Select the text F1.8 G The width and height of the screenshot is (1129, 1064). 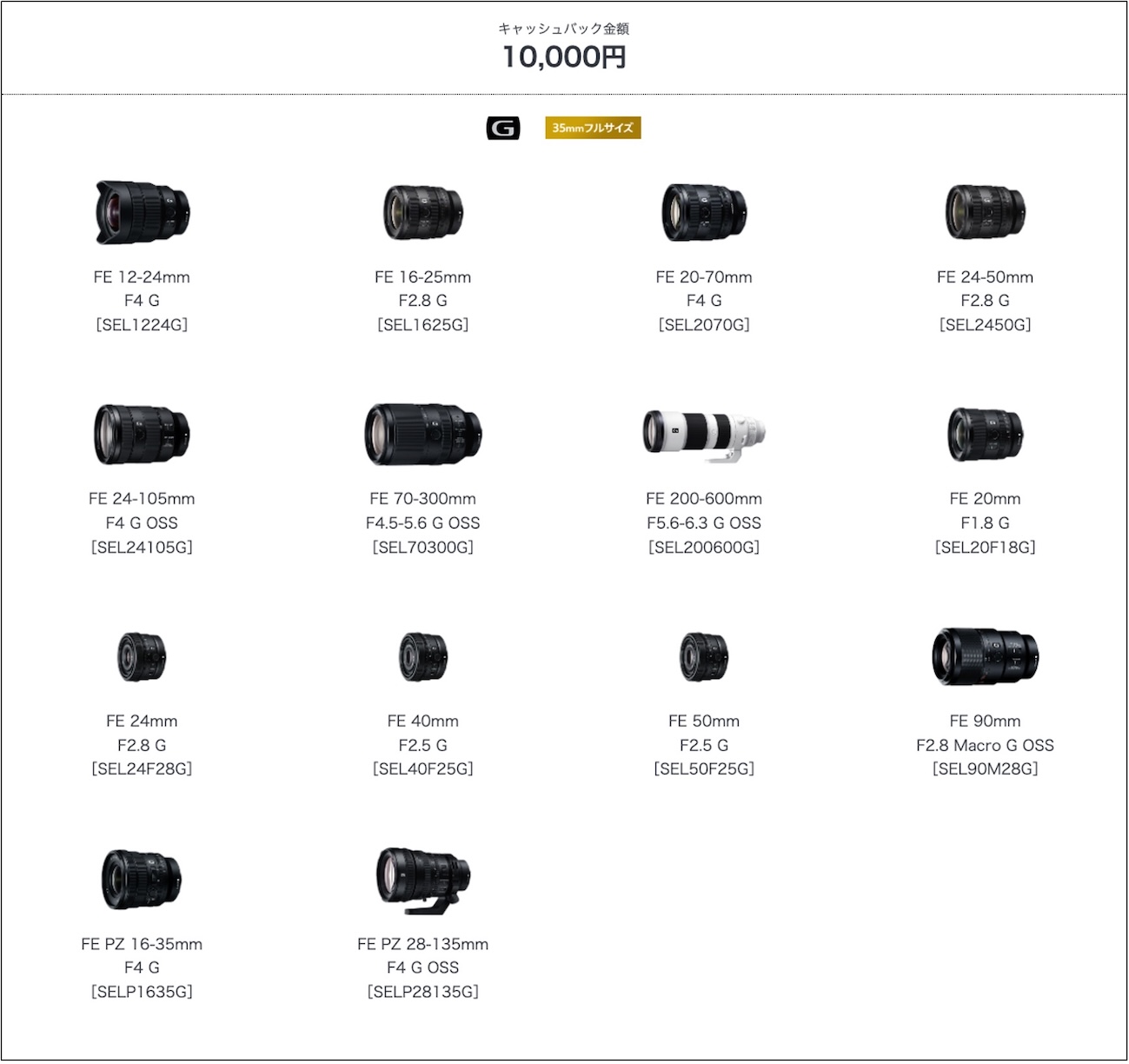click(986, 523)
